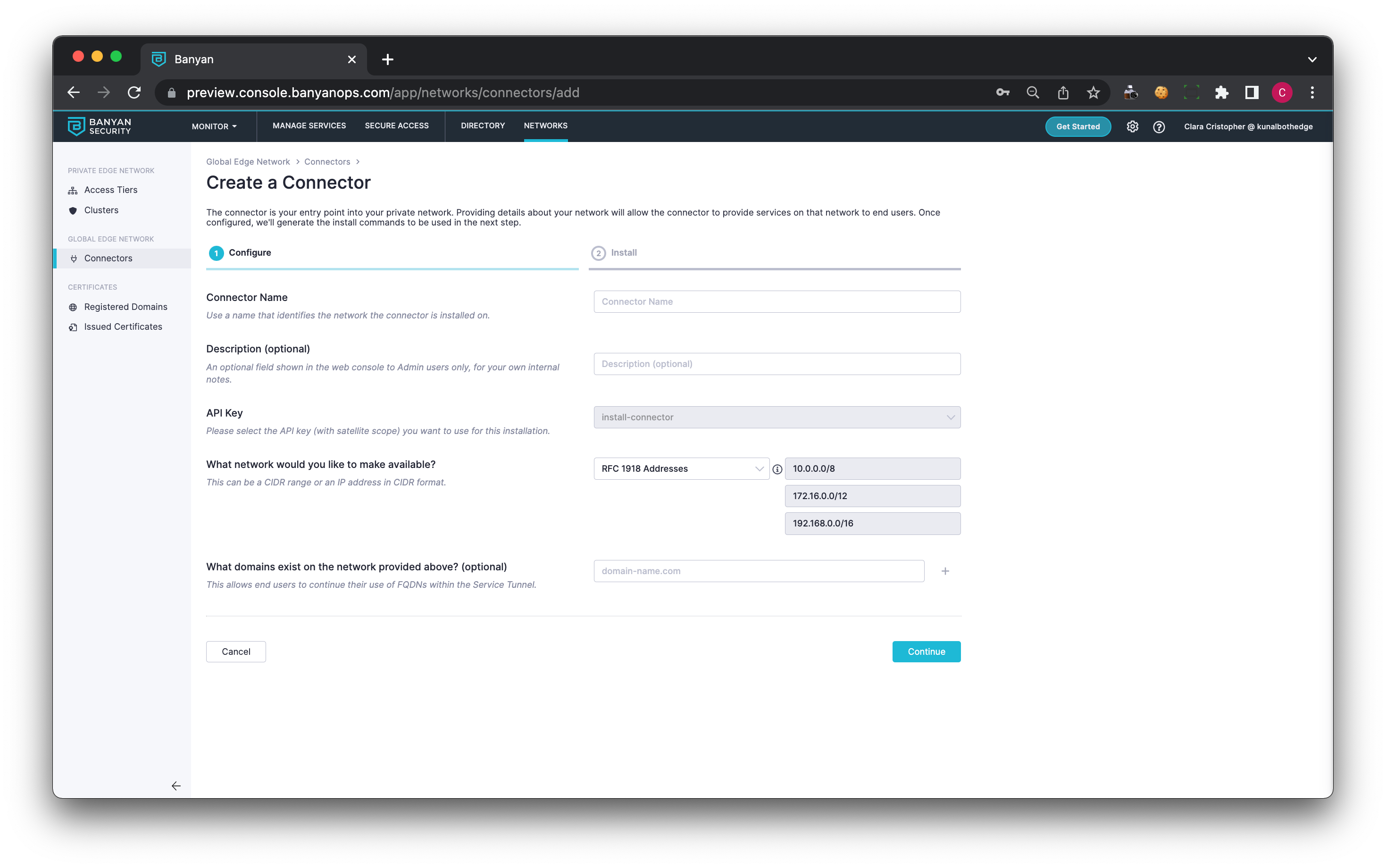Click the zoom magnifier icon in address bar
The height and width of the screenshot is (868, 1386).
[1033, 92]
